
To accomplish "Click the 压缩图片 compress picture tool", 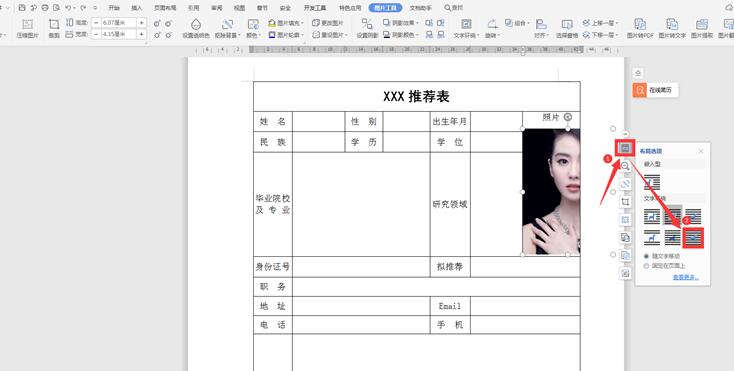I will (28, 29).
